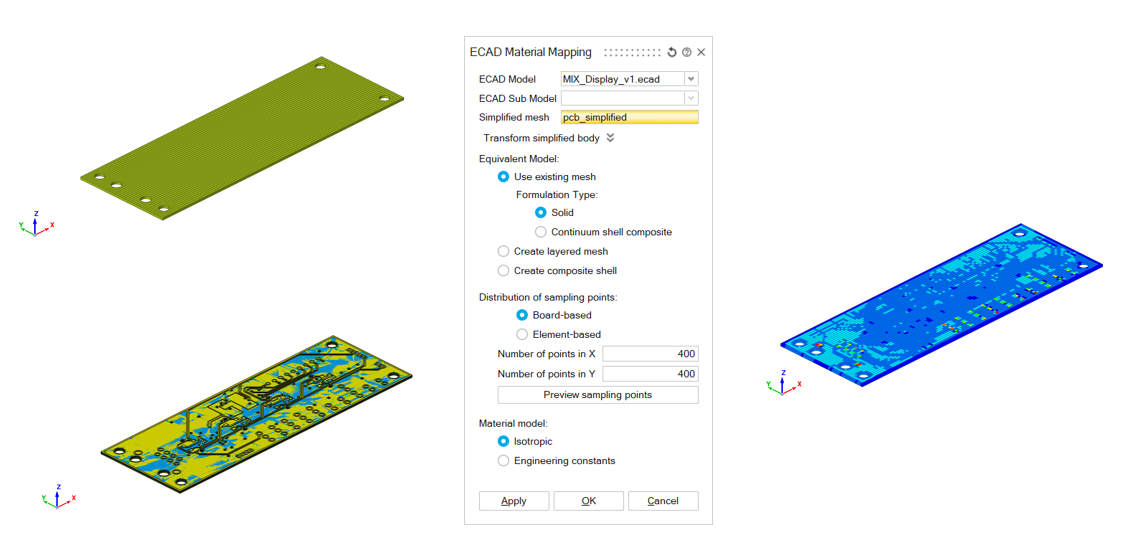Select Create layered mesh option
This screenshot has width=1122, height=547.
[x=504, y=251]
